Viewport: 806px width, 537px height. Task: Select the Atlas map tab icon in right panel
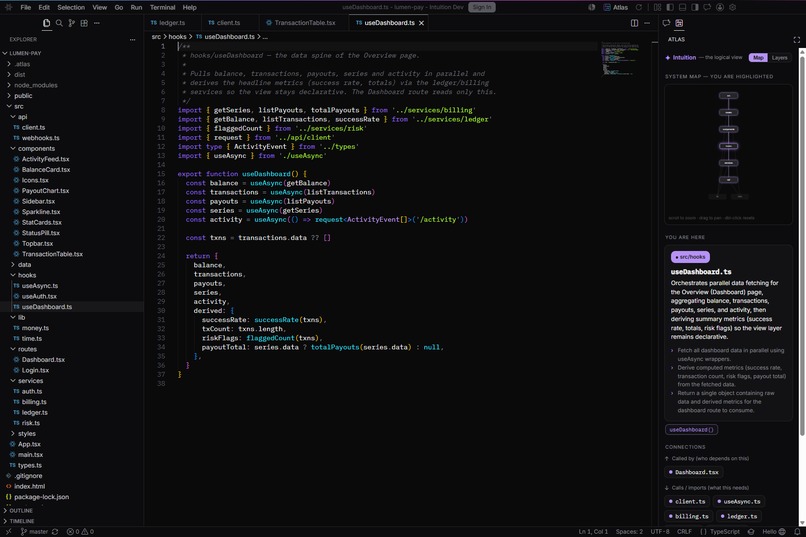[x=679, y=23]
